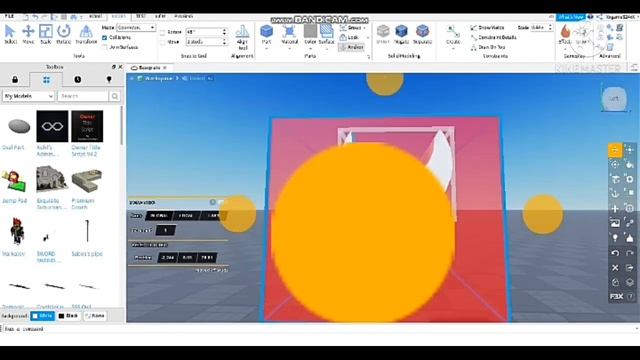
Task: Switch to the TEST ribbon tab
Action: tap(141, 16)
